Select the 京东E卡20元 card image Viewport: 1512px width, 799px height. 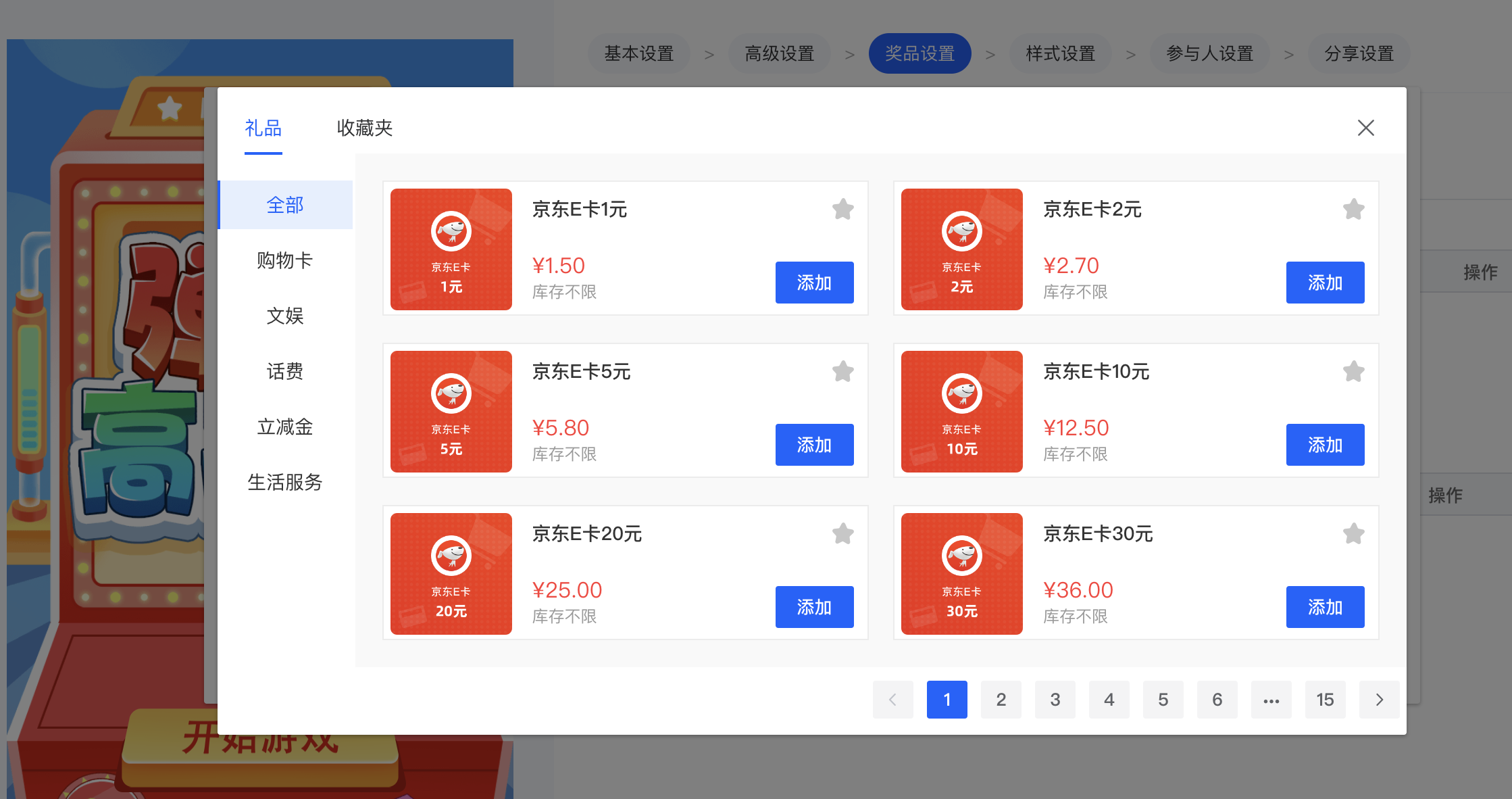(451, 574)
